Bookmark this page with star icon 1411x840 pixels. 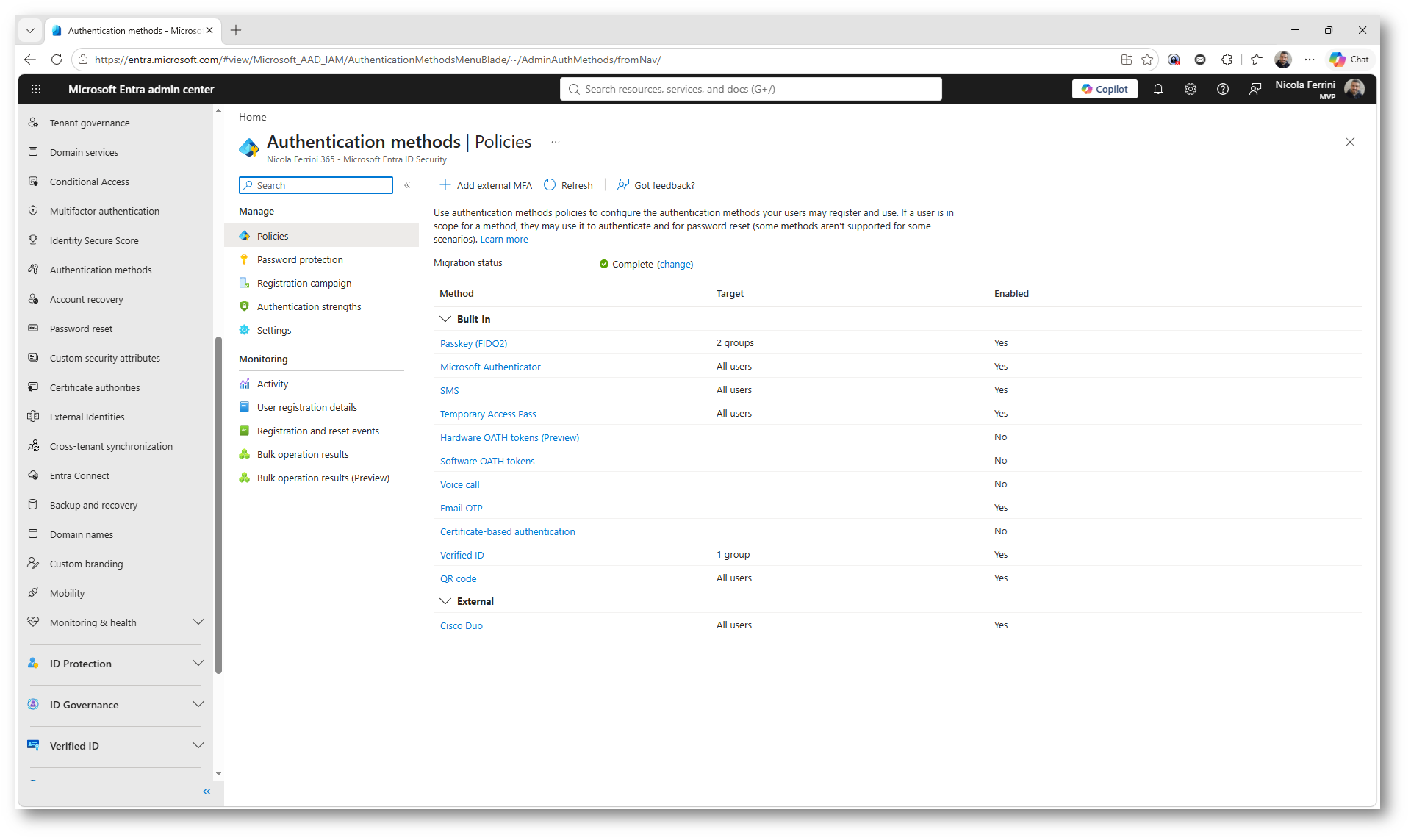coord(1147,60)
